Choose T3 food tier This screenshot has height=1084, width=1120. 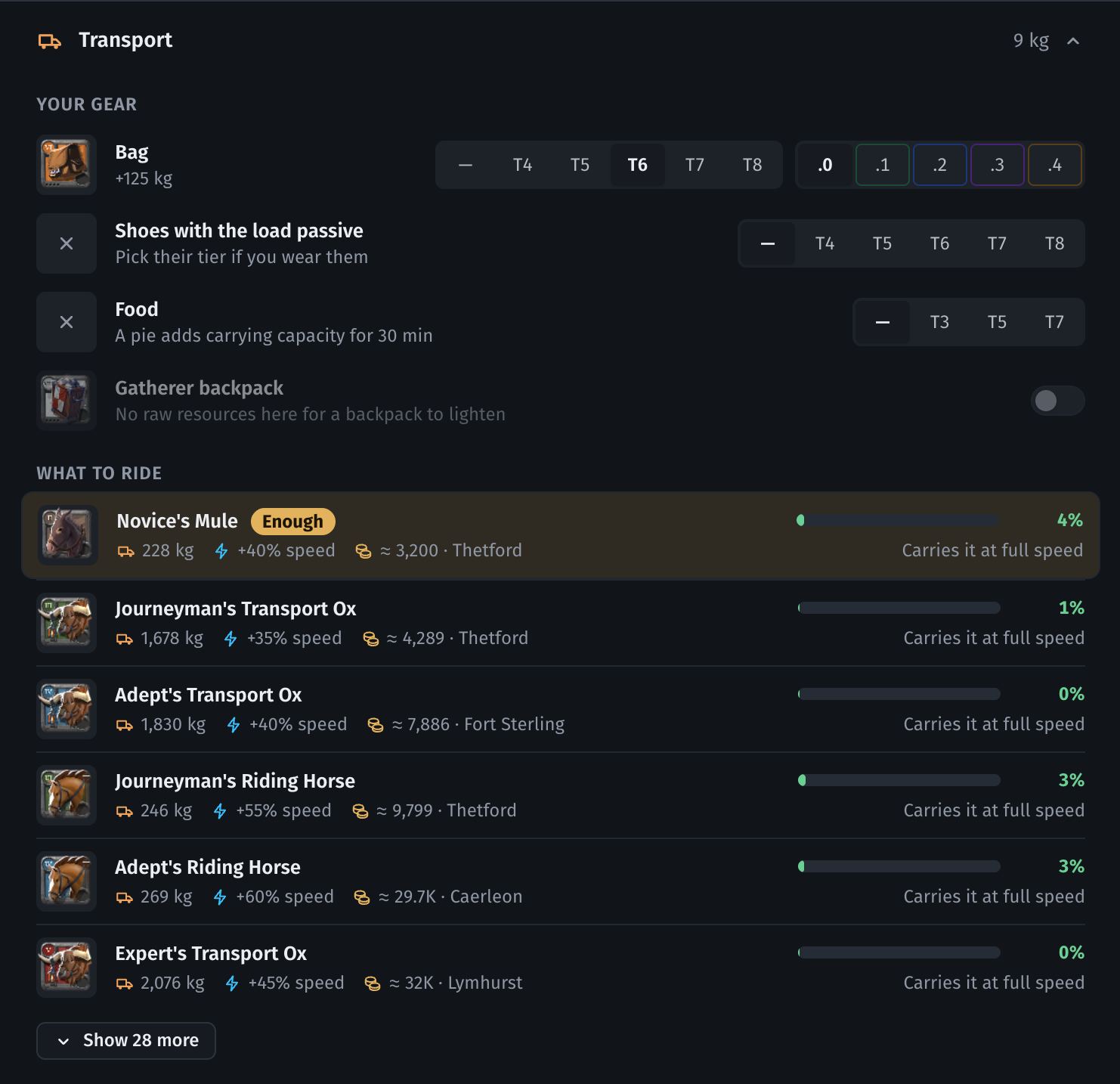tap(939, 322)
